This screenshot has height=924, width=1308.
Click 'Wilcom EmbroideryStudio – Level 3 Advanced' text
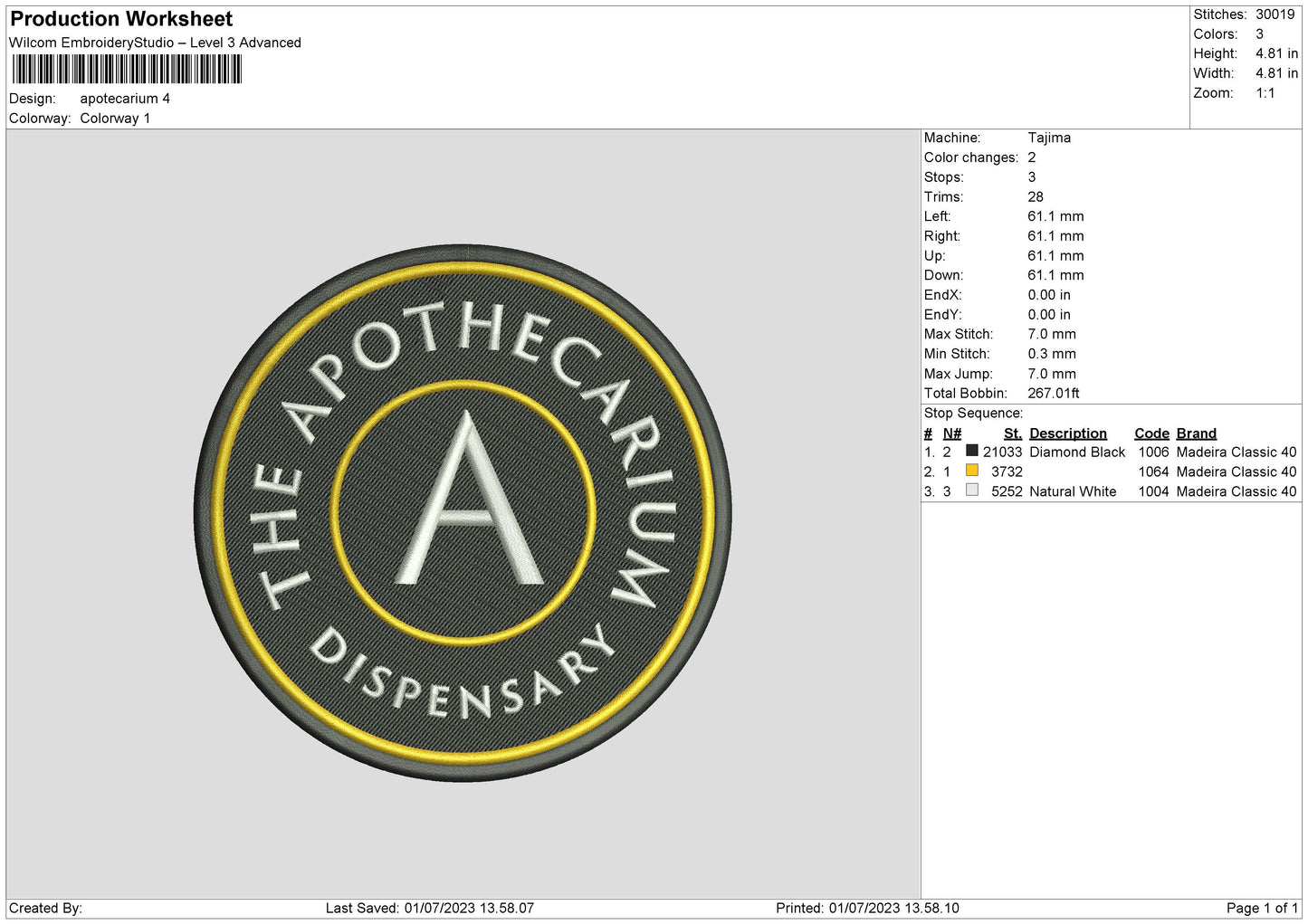point(155,43)
